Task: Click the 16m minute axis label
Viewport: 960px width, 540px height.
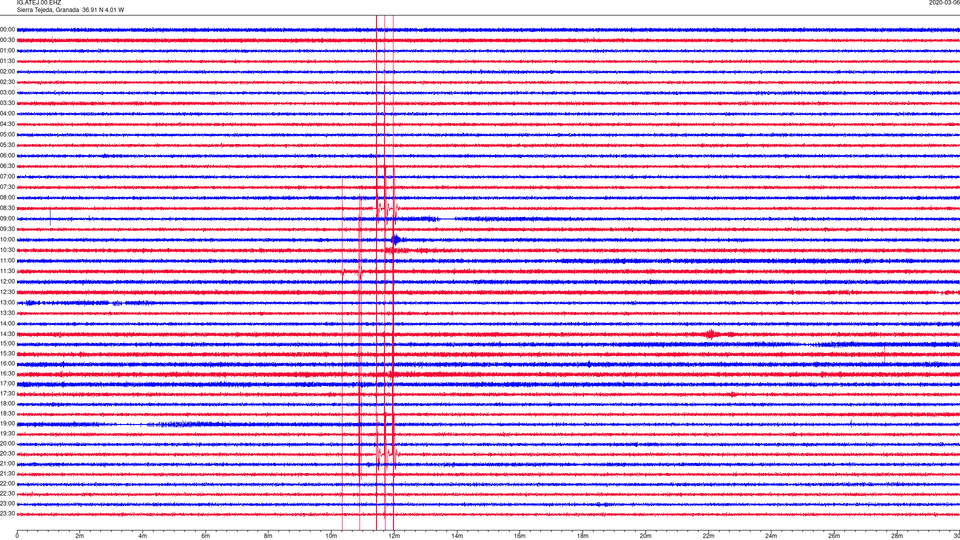Action: point(520,536)
